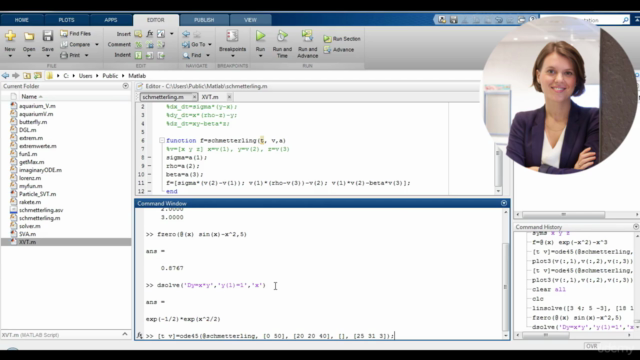This screenshot has width=640, height=360.
Task: Click Browse for folder icon
Action: click(38, 76)
